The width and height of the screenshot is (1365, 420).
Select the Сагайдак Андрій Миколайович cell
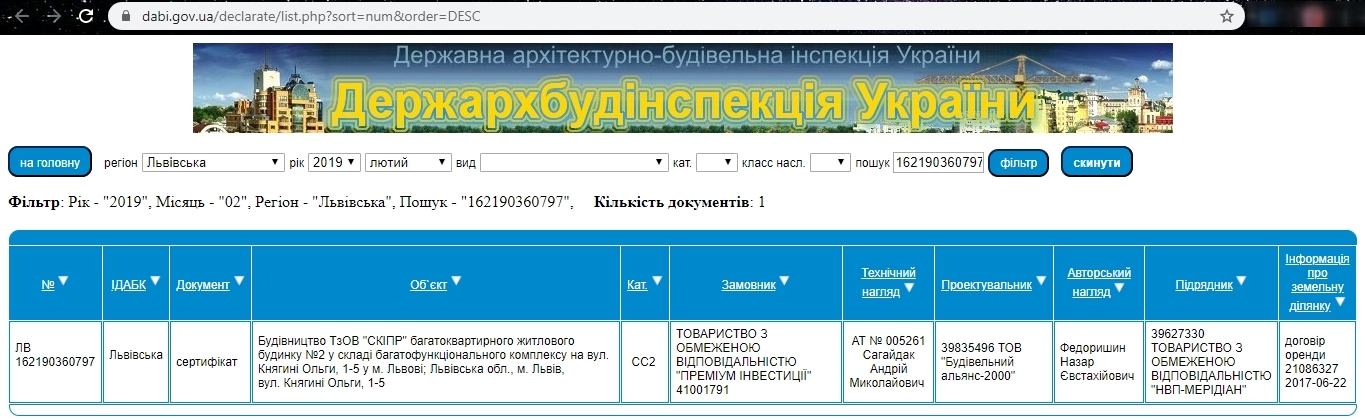[x=888, y=362]
